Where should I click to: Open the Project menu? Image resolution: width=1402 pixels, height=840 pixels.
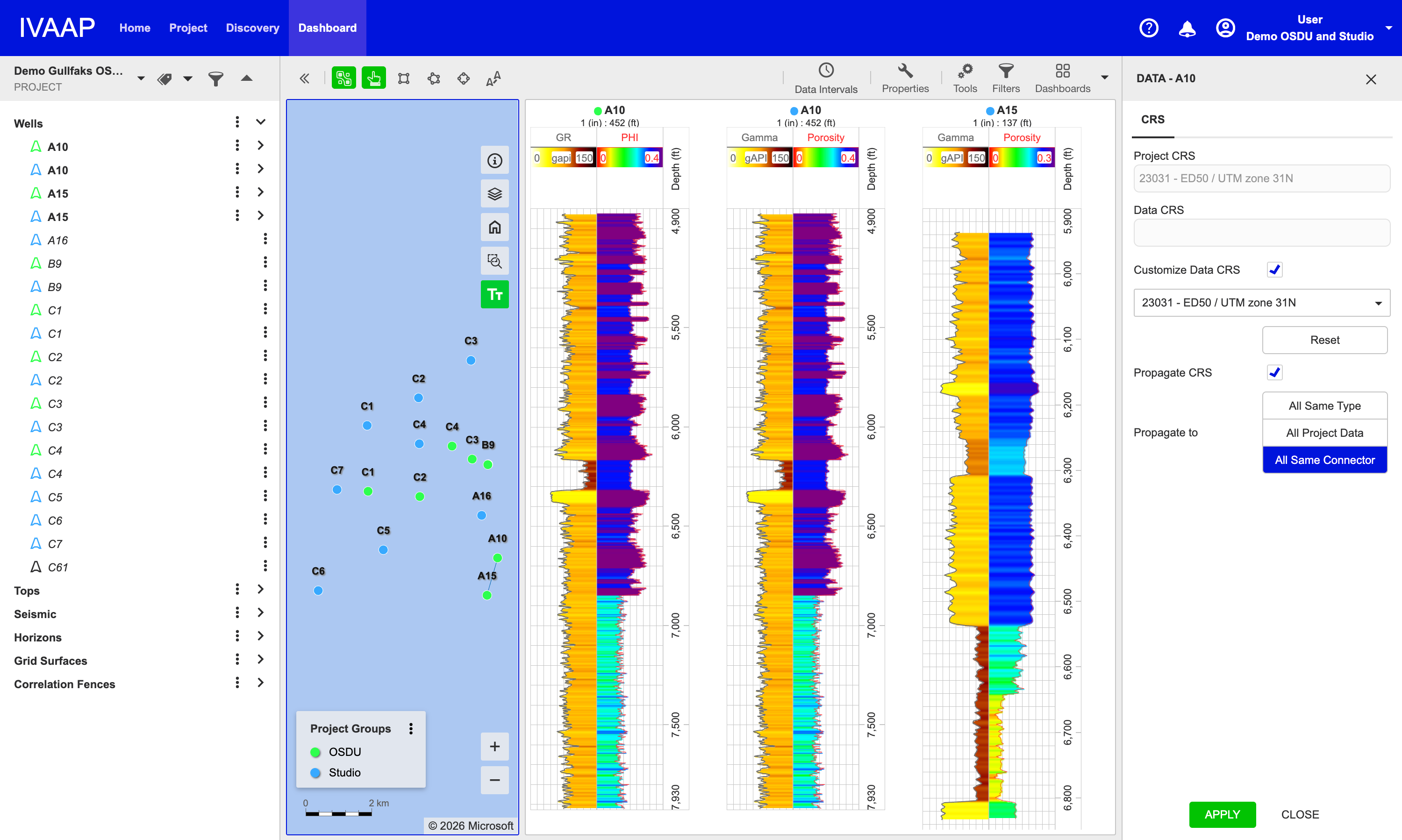(188, 28)
